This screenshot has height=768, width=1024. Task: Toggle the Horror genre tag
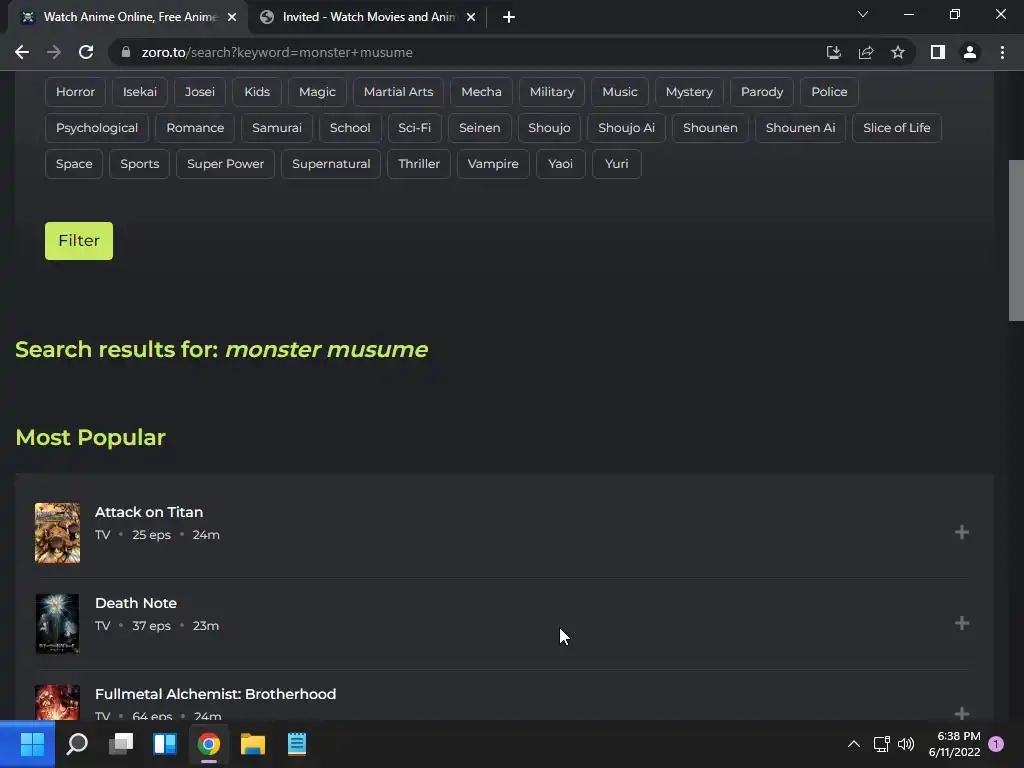(x=75, y=92)
